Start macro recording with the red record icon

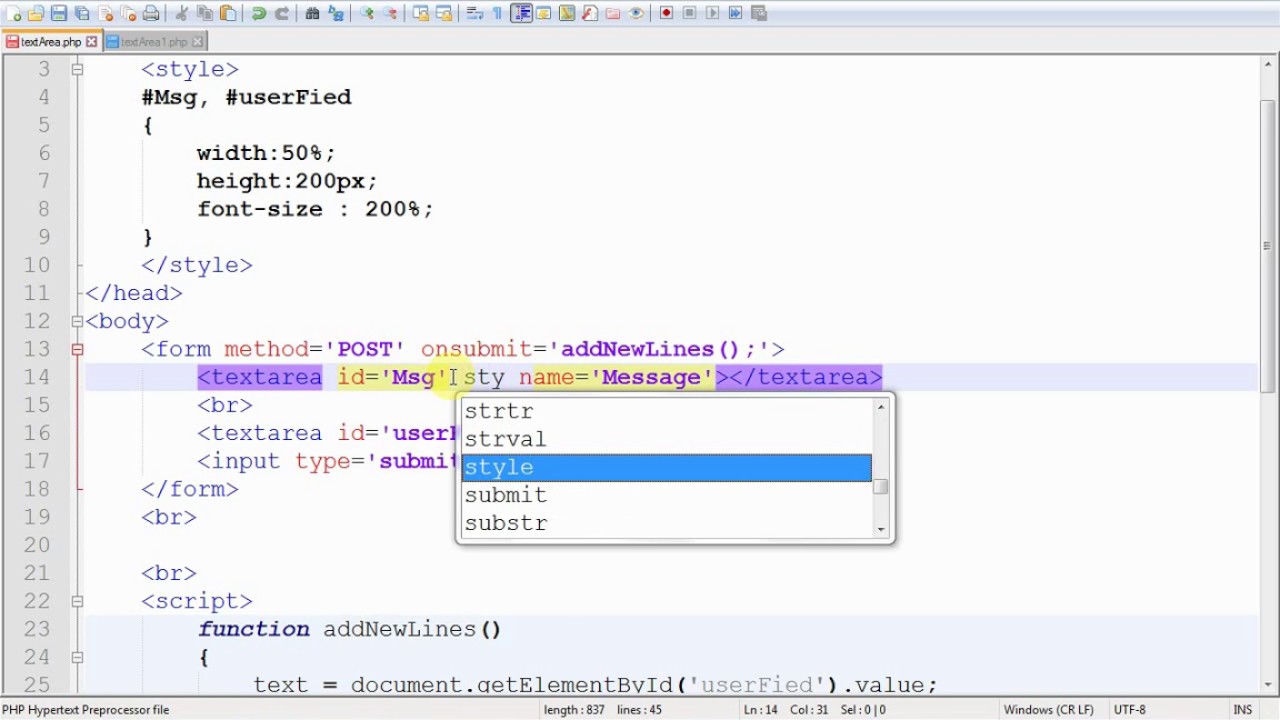coord(666,13)
